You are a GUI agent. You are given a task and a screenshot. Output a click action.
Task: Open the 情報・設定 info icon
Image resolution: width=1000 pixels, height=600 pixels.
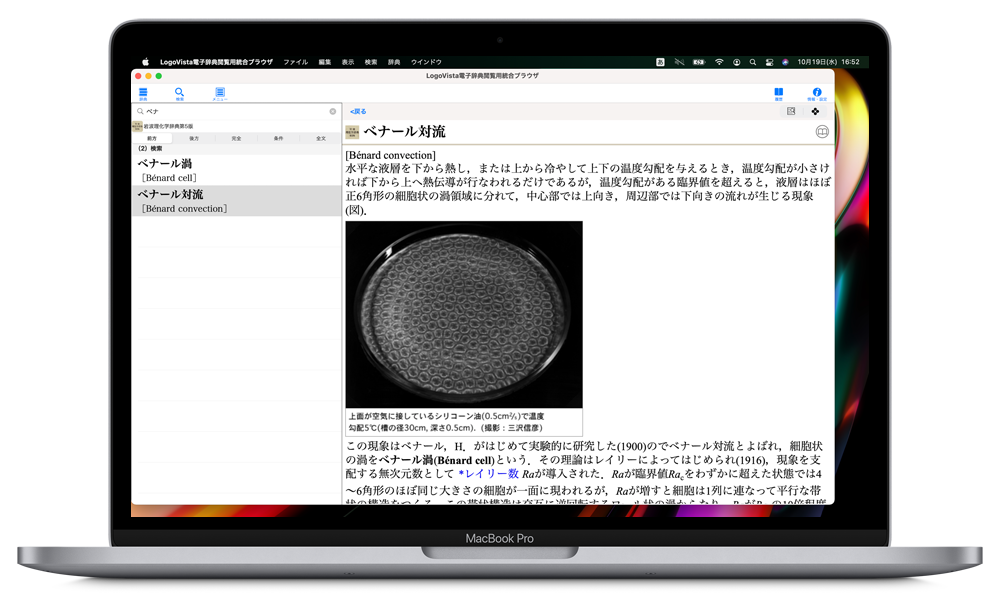817,93
